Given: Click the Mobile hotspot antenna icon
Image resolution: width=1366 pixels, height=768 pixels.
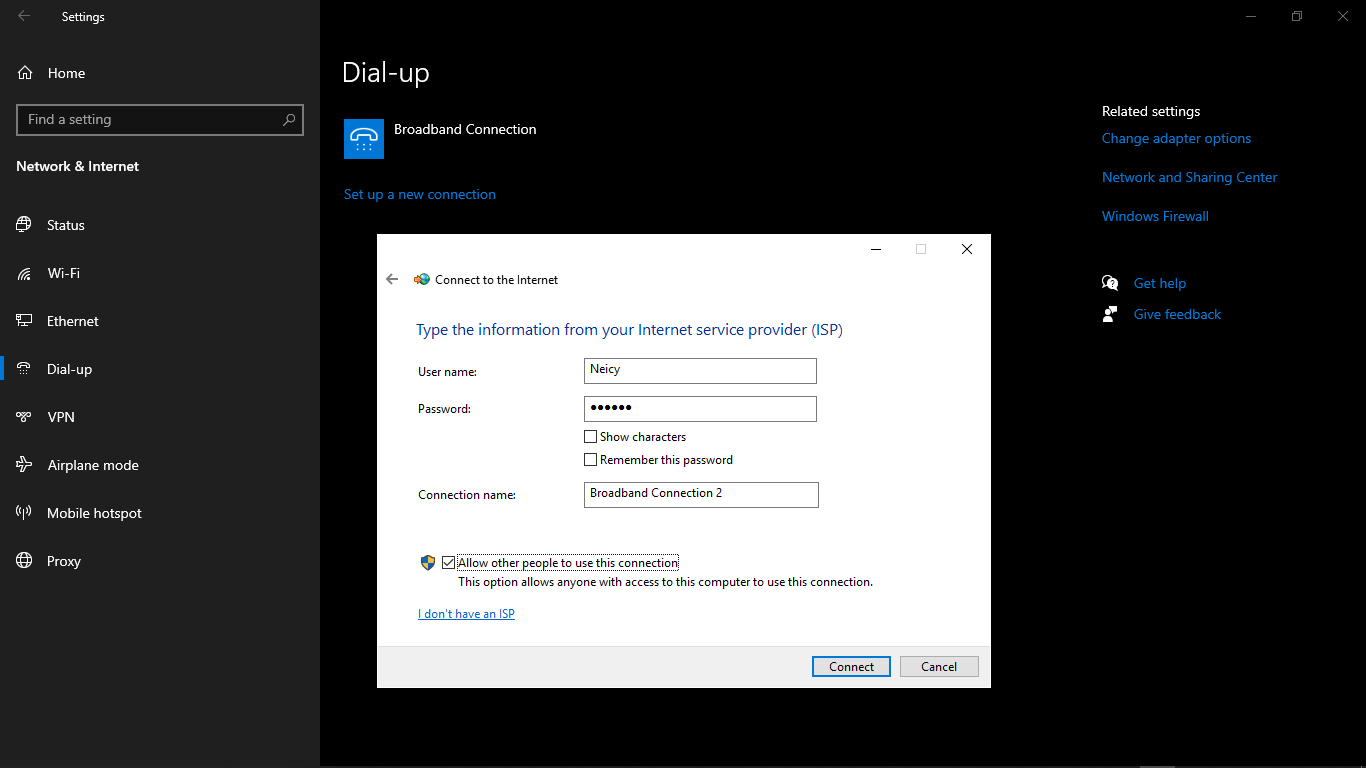Looking at the screenshot, I should pos(24,513).
